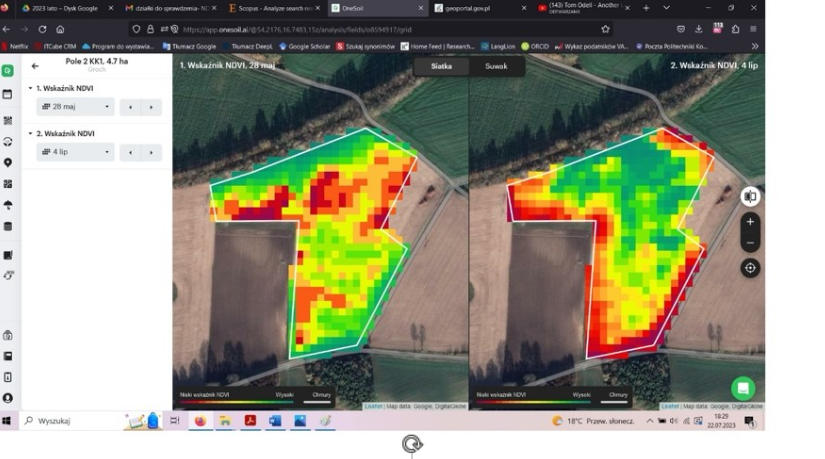The width and height of the screenshot is (825, 459).
Task: Click next date arrow for first NDVI
Action: click(151, 107)
